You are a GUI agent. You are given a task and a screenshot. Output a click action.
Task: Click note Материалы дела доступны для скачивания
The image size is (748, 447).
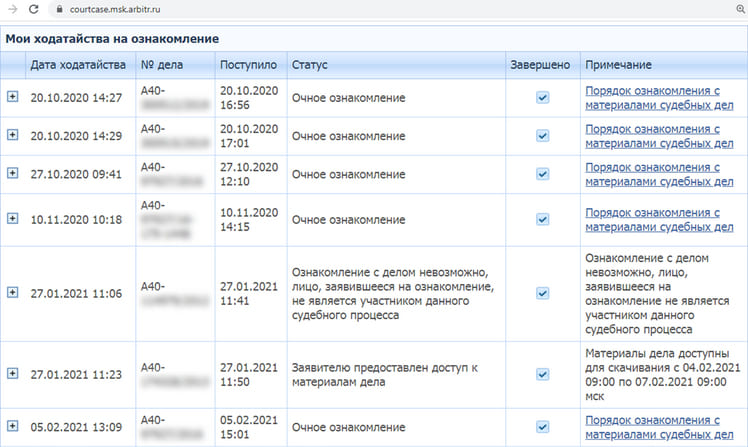(x=663, y=374)
